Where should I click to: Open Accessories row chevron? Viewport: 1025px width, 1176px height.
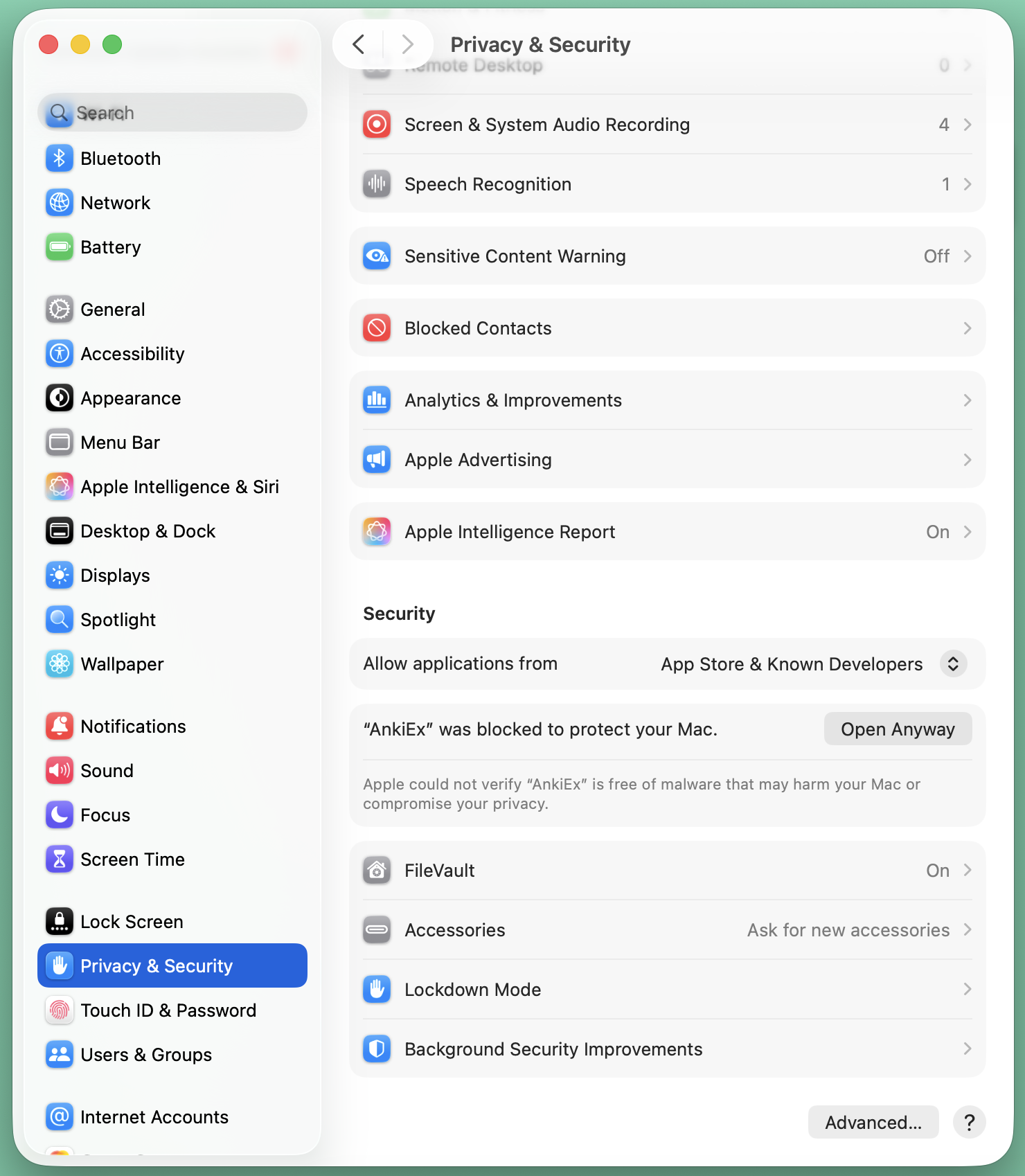(968, 929)
